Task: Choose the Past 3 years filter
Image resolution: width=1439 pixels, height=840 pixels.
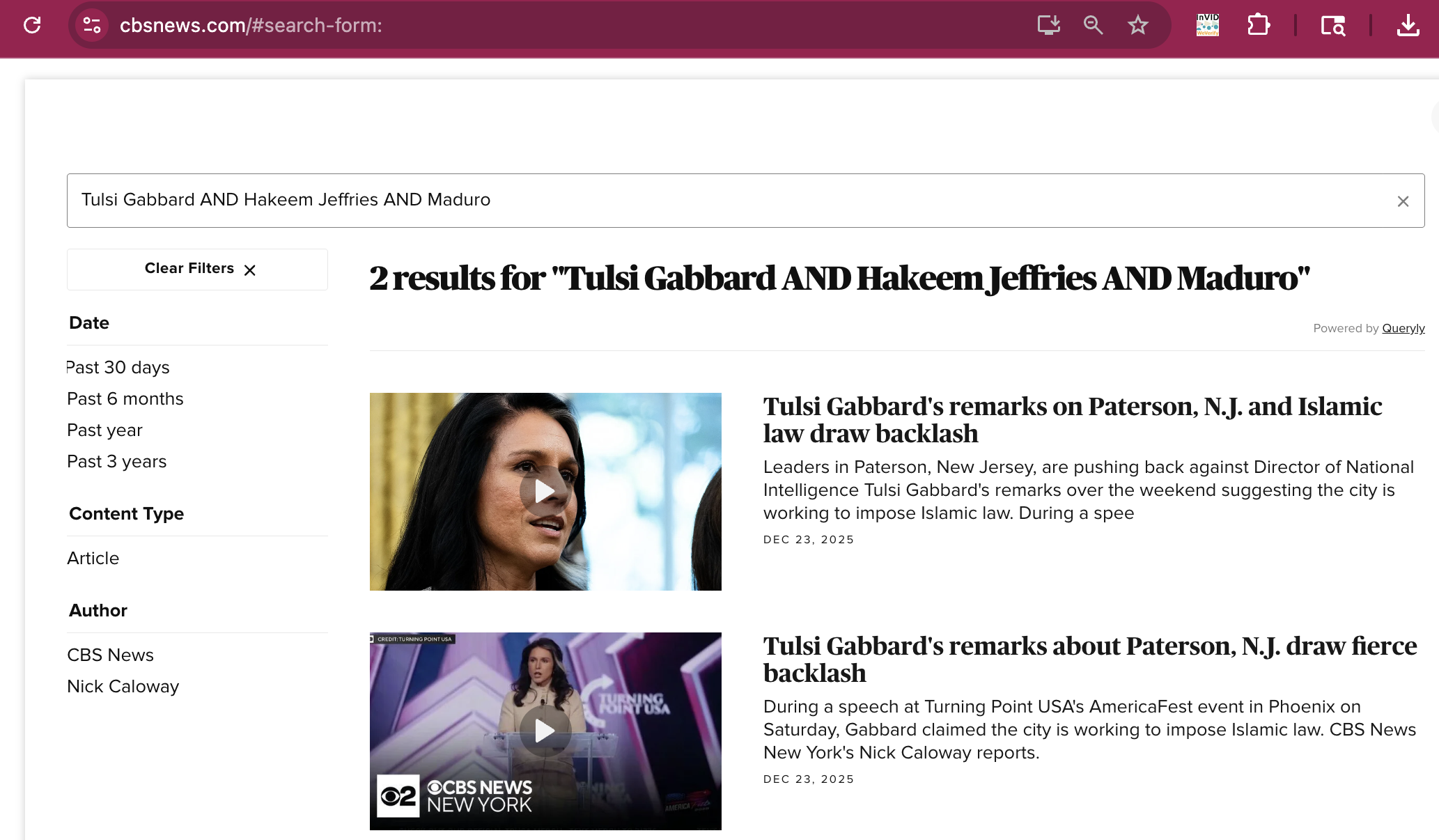Action: tap(117, 461)
